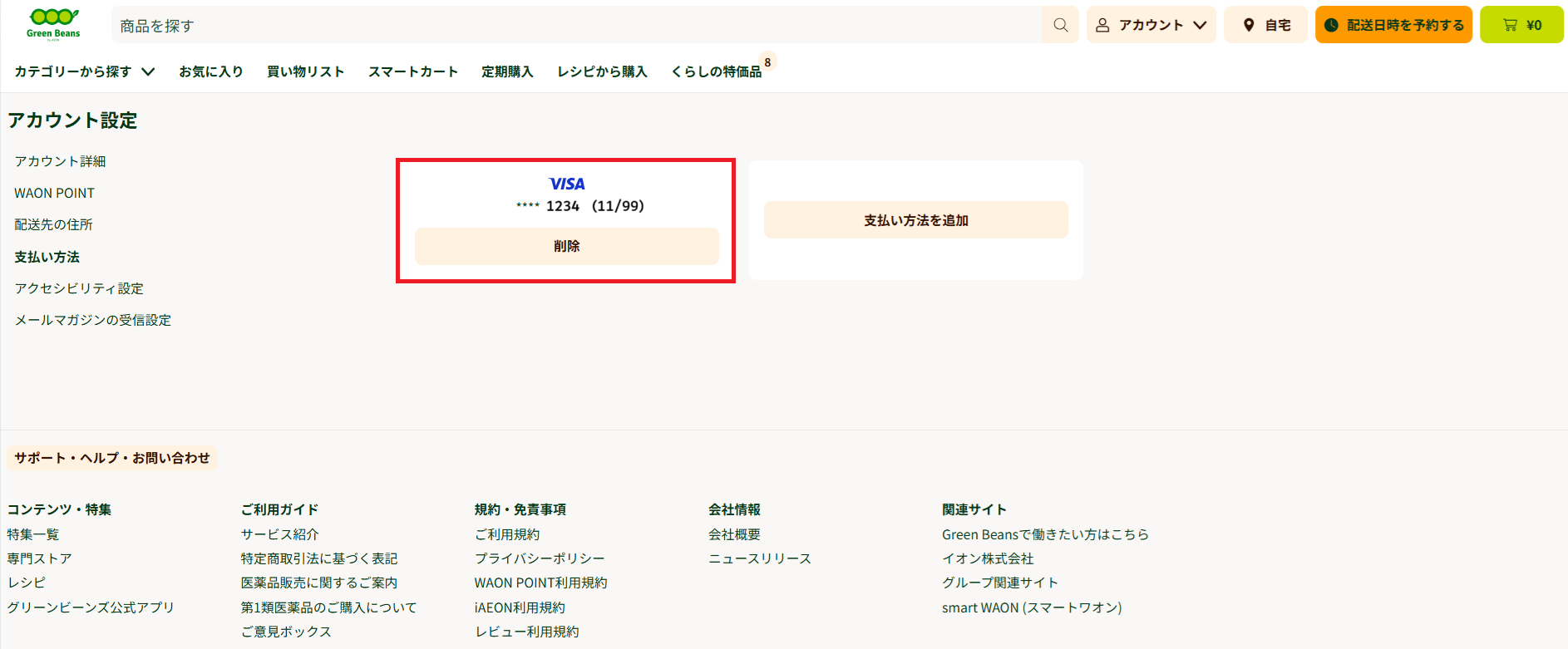Open 医薬品販売に関するご案内 link
Screen dimensions: 1568x649
[x=319, y=583]
